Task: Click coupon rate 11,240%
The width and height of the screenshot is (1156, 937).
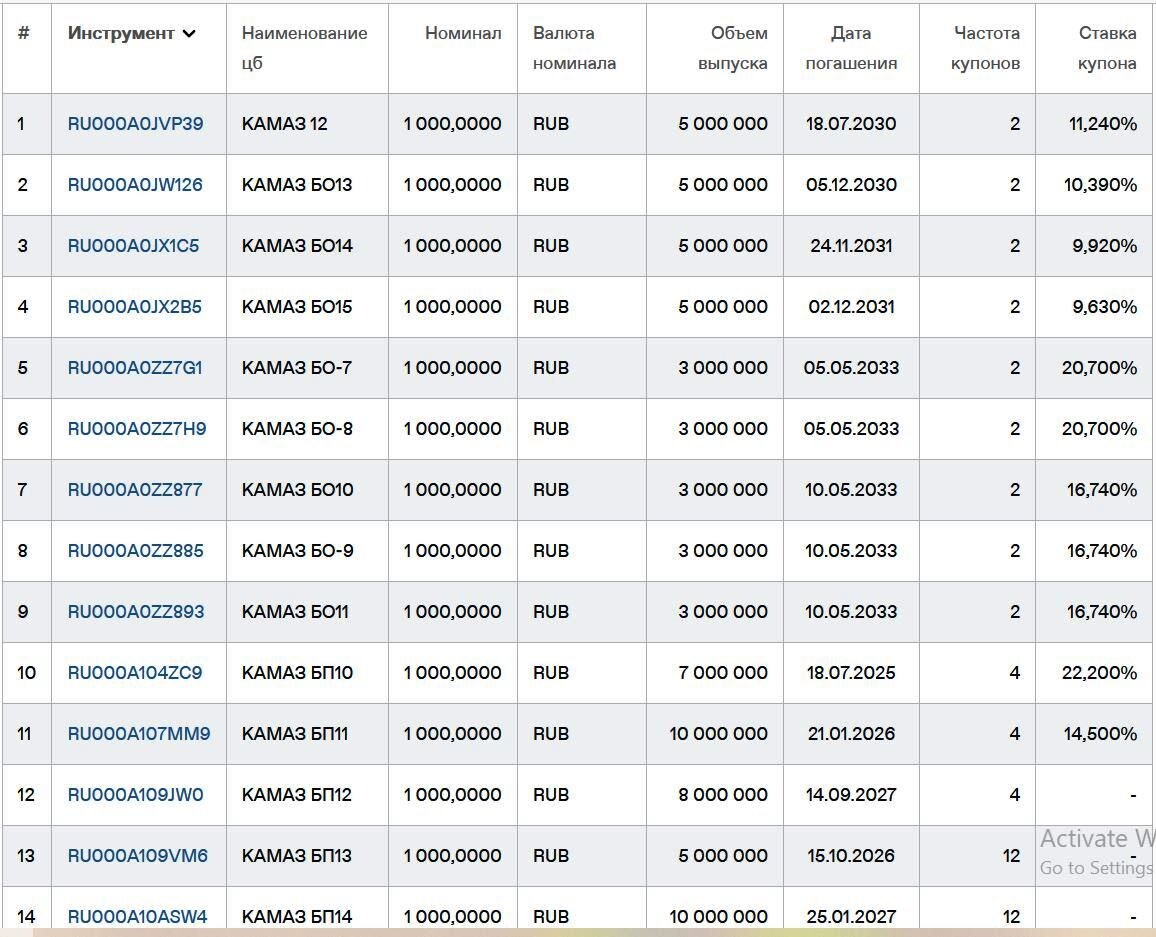Action: (x=1103, y=124)
